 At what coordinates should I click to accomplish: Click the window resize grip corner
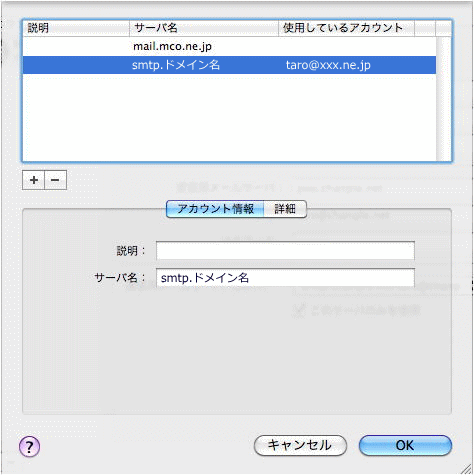(466, 467)
